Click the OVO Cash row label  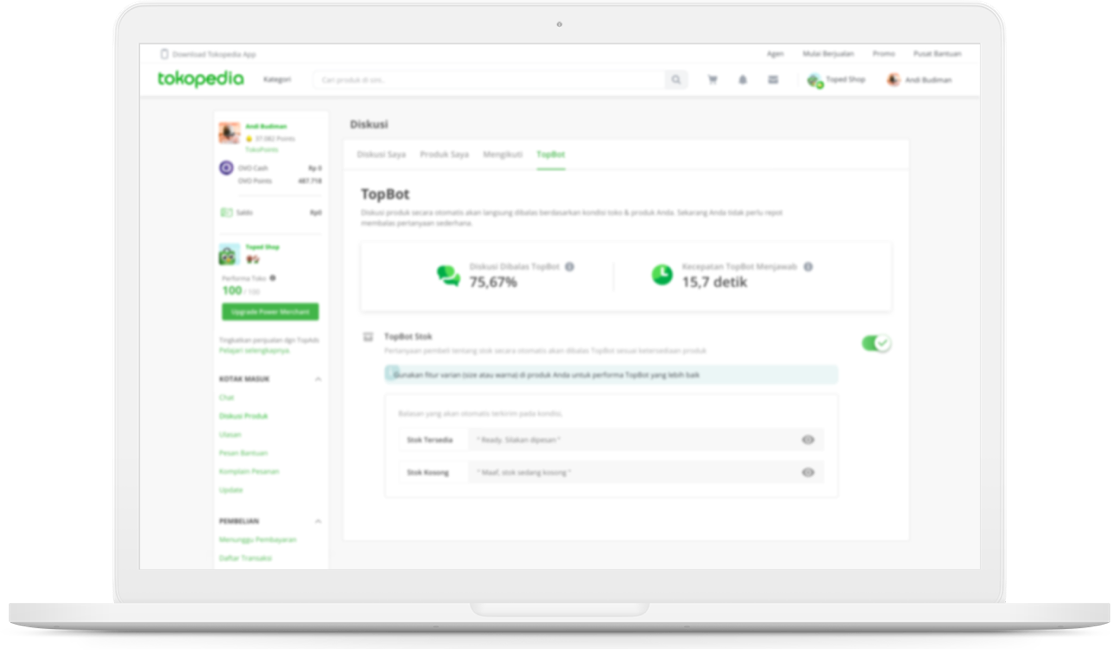tap(253, 168)
